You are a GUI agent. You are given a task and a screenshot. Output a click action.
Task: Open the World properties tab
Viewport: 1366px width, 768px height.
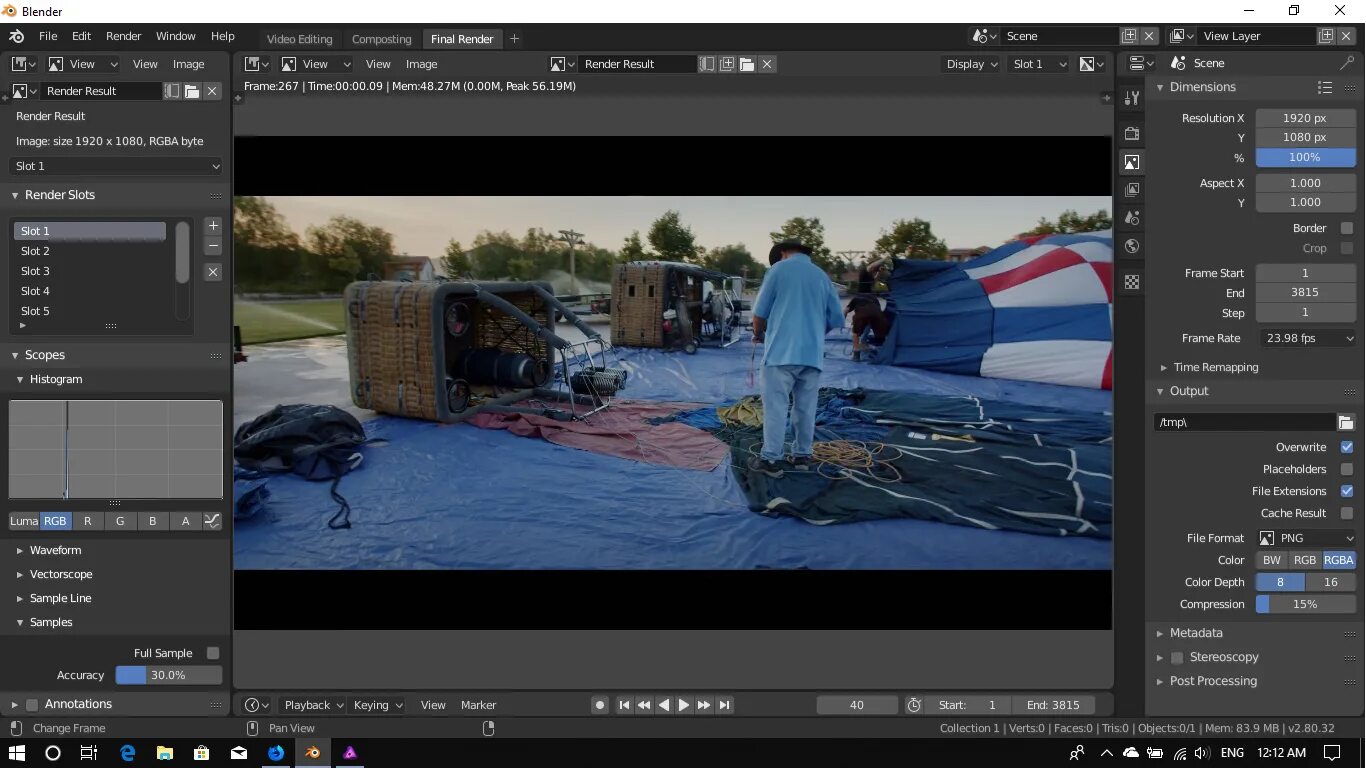tap(1132, 246)
